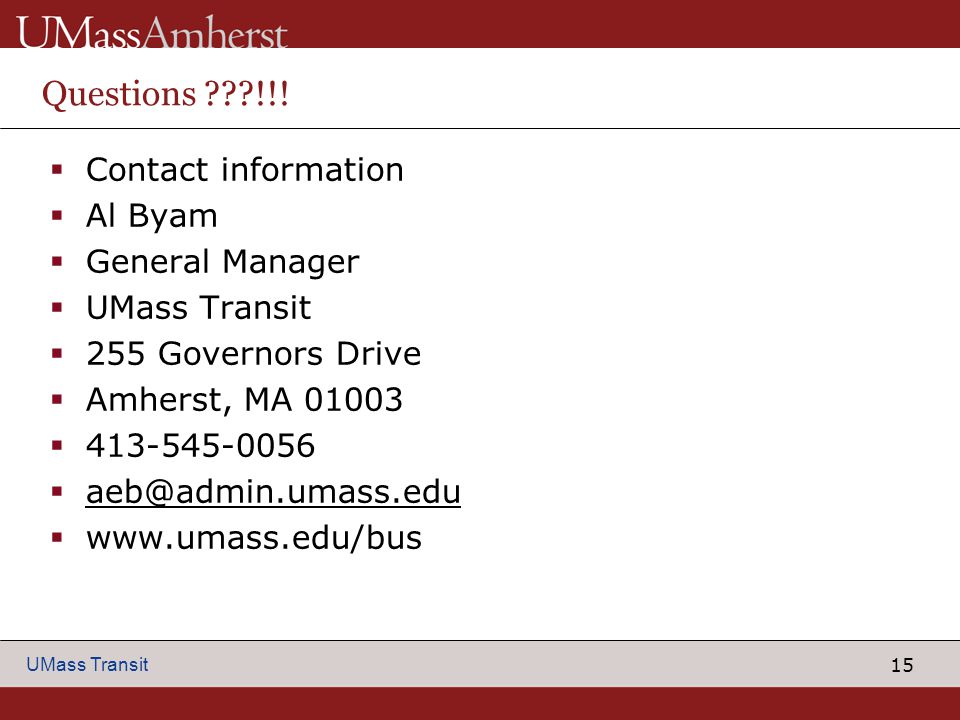Screen dimensions: 960x720
Task: Click the General Manager text line
Action: (x=223, y=262)
